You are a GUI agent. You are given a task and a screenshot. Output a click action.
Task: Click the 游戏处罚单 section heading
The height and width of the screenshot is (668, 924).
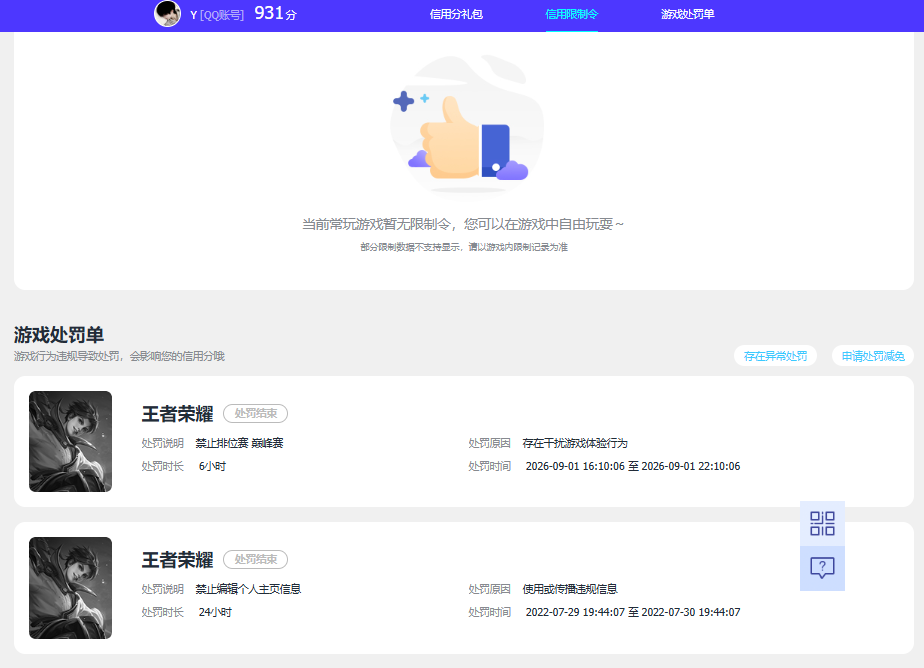[59, 335]
